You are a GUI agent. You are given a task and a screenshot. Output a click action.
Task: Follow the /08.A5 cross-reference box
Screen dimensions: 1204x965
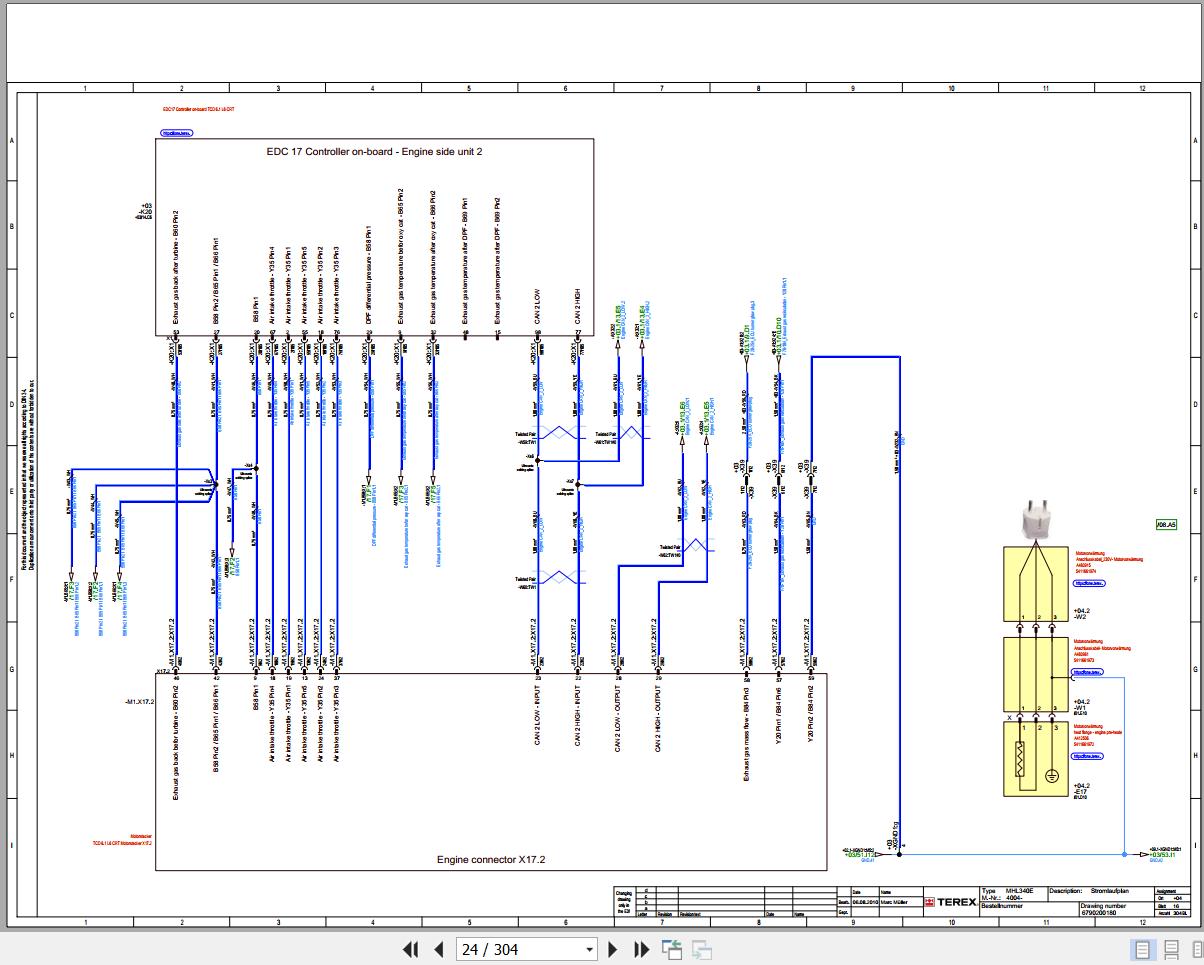[x=1166, y=524]
